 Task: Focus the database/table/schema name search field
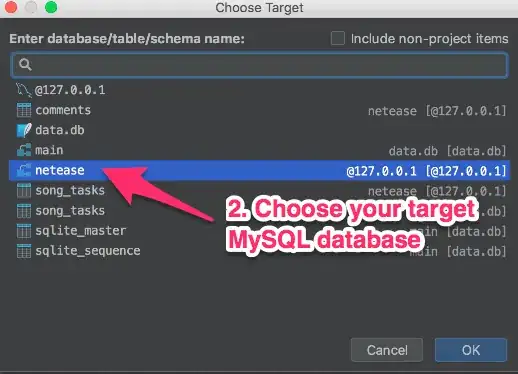(259, 65)
